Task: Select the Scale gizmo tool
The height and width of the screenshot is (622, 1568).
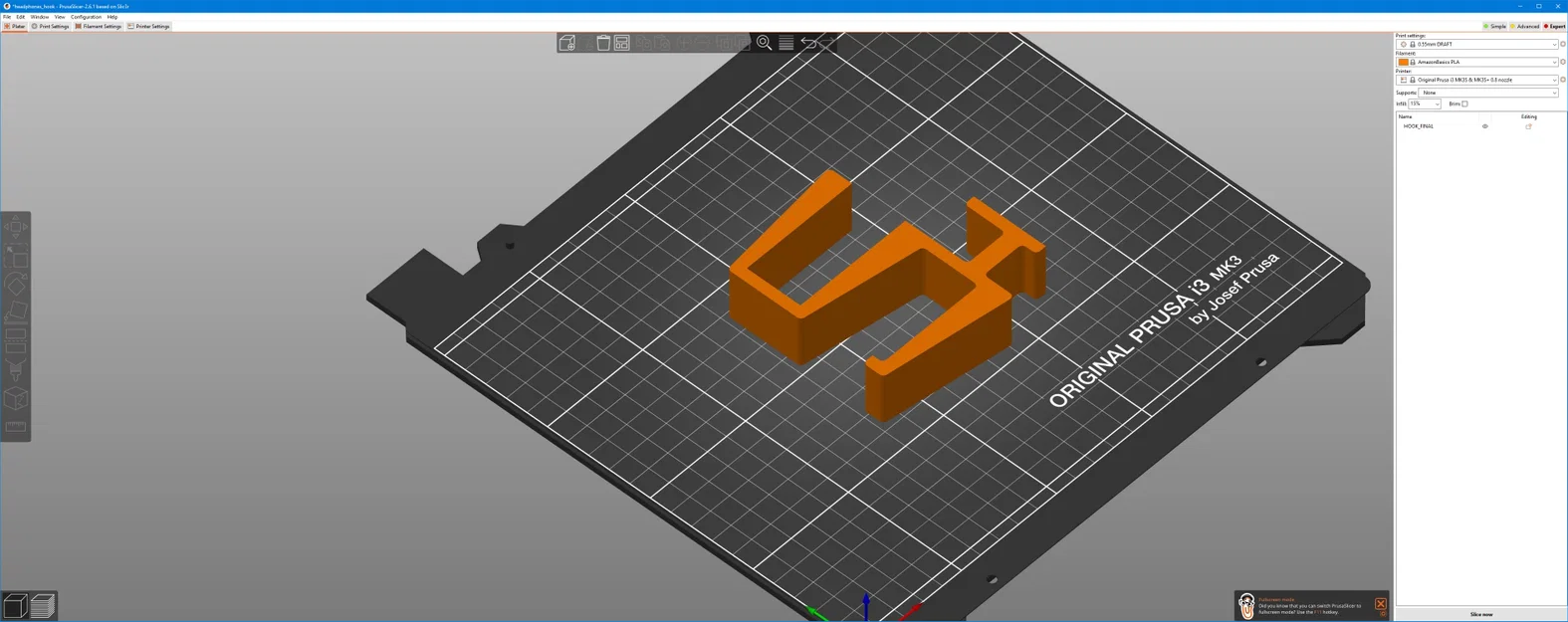Action: (x=16, y=256)
